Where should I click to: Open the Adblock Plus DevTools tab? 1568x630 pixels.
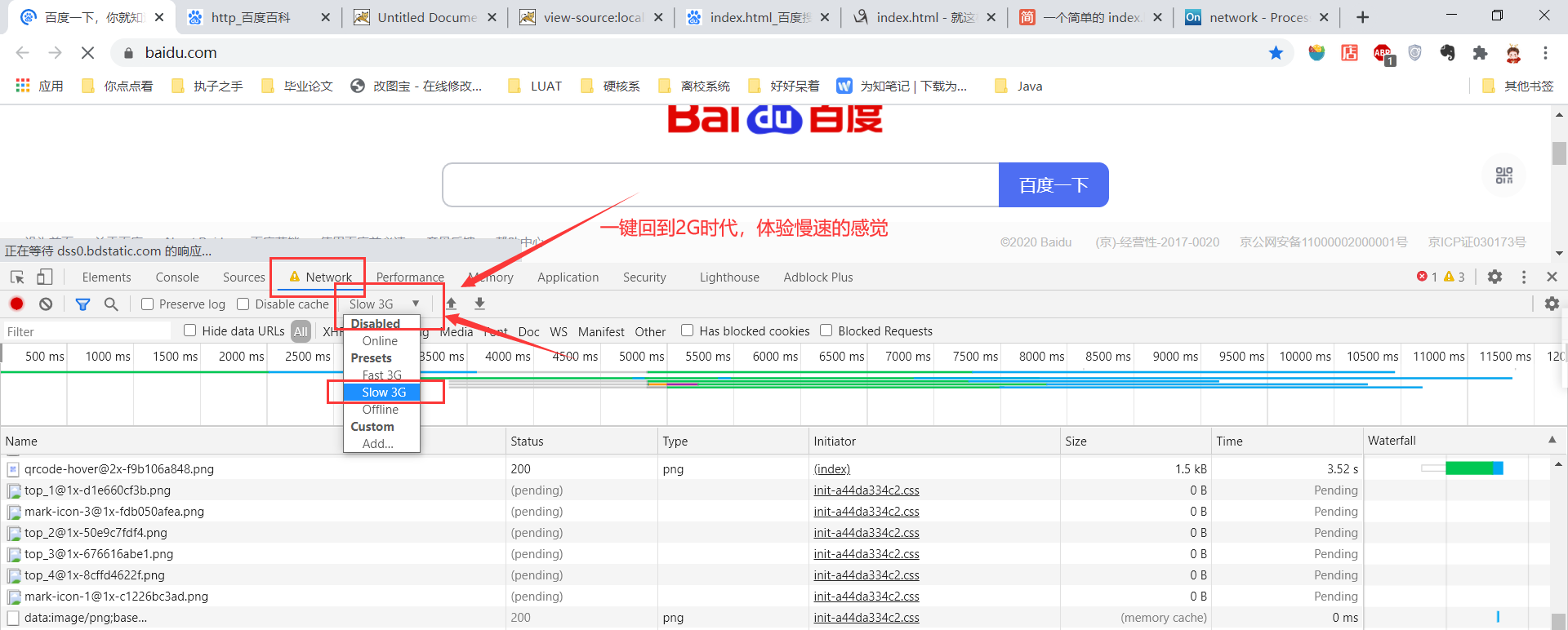818,277
